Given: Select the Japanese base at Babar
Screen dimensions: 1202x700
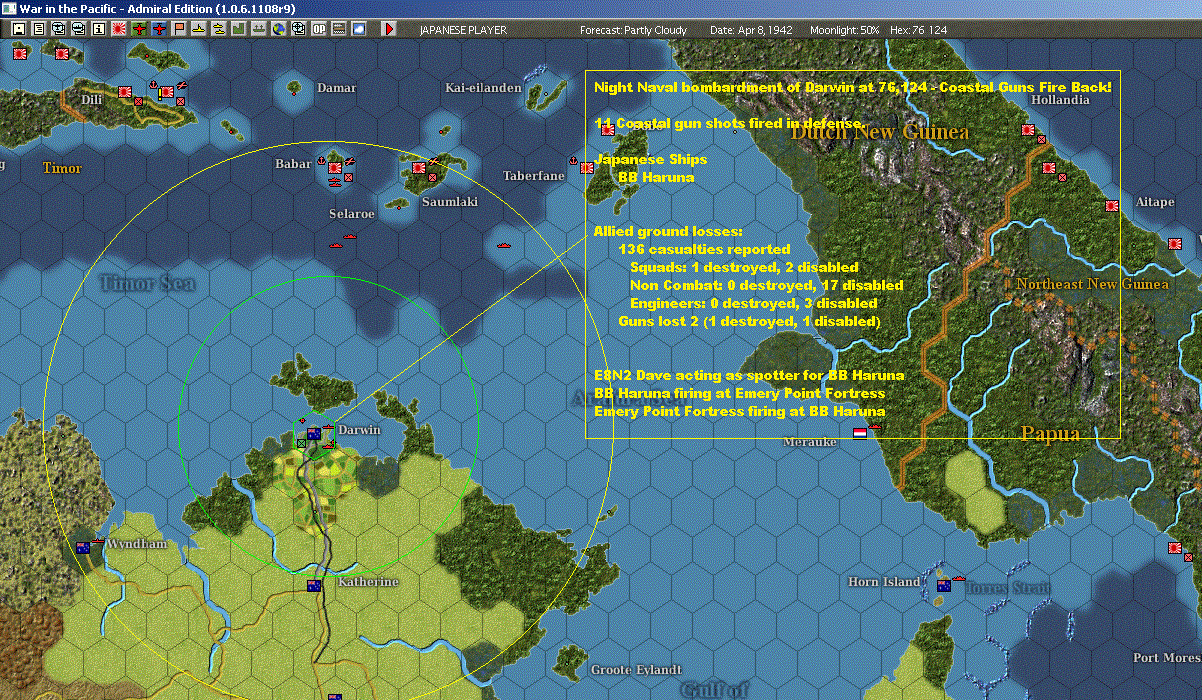Looking at the screenshot, I should pos(336,168).
